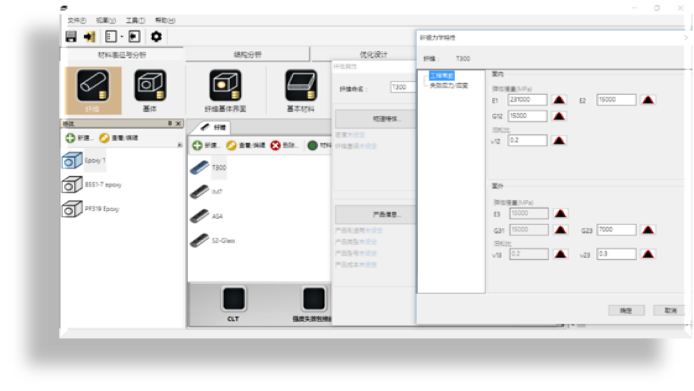Click the E2 value input field

click(x=616, y=100)
